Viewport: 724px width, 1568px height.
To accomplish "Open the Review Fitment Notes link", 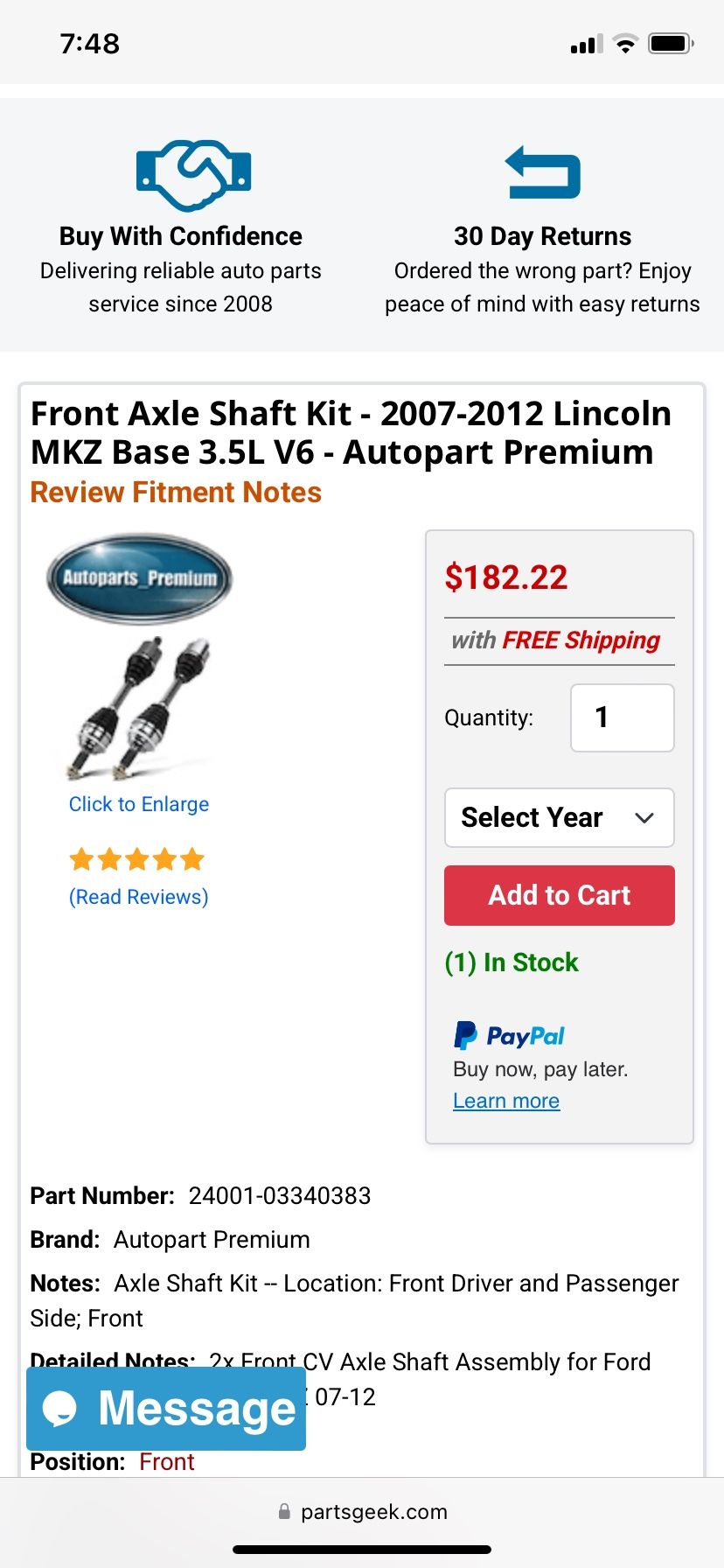I will (176, 493).
